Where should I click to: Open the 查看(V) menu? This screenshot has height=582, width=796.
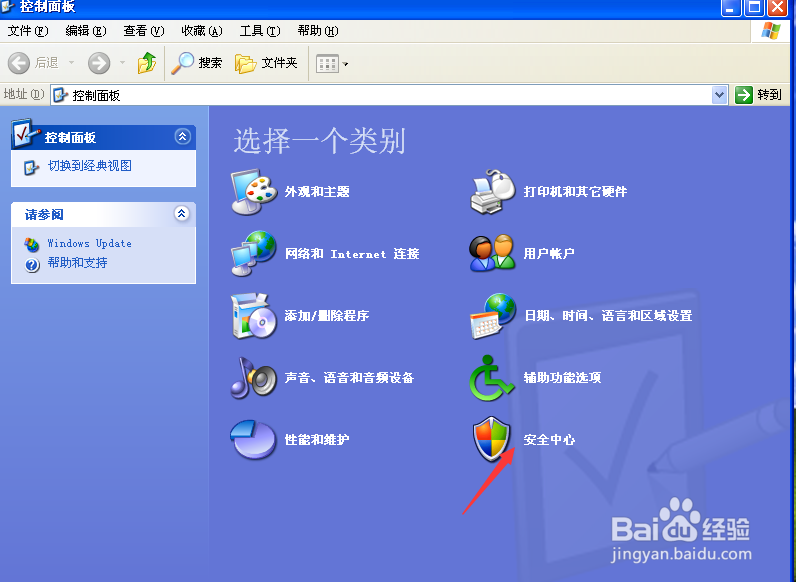pos(144,31)
